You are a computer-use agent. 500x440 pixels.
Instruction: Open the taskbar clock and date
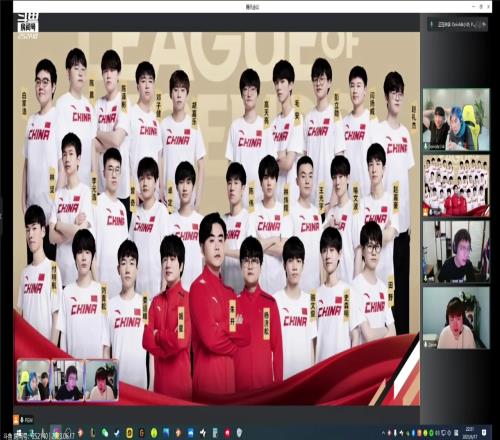(470, 433)
